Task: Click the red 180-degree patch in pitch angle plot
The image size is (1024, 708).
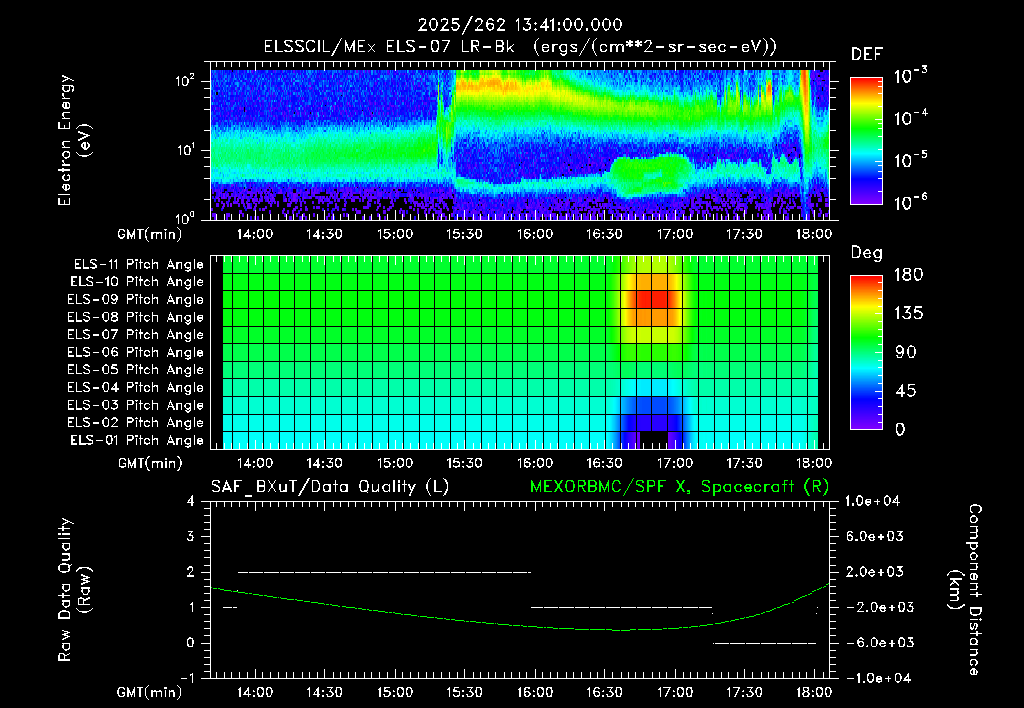Action: [652, 299]
